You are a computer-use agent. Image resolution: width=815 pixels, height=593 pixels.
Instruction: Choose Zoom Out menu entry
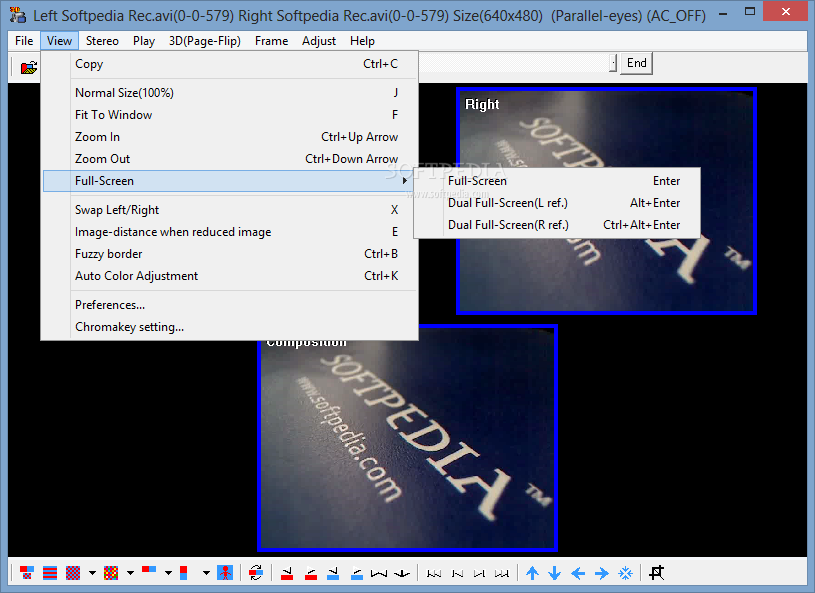tap(230, 159)
